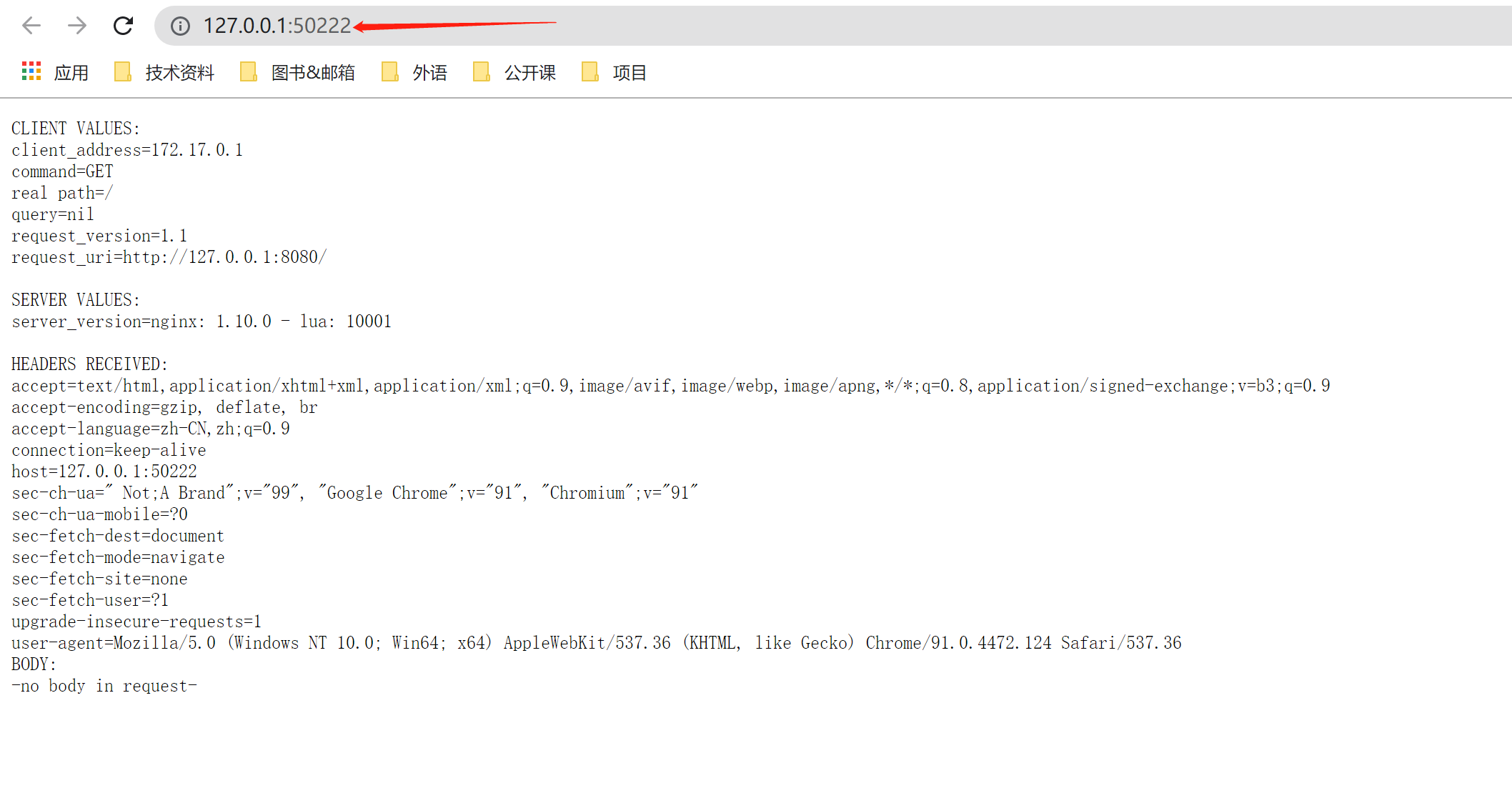Click the 公开课 bookmark folder icon
1512x803 pixels.
482,71
